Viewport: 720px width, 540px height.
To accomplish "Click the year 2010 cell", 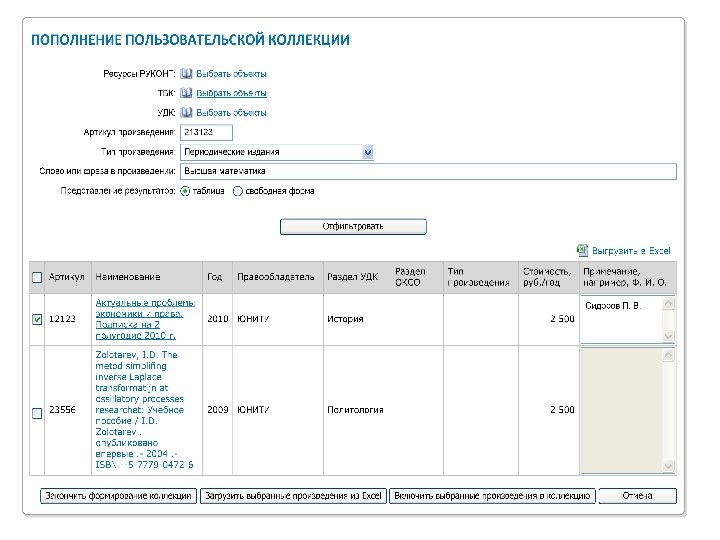I will (218, 319).
